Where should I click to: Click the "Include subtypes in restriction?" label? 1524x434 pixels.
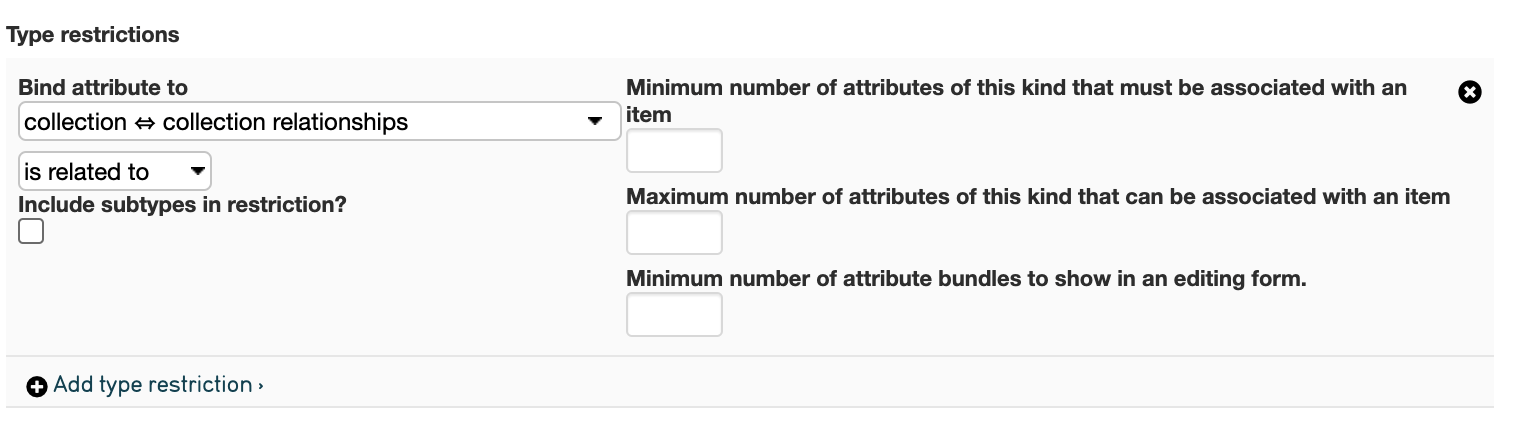click(182, 204)
